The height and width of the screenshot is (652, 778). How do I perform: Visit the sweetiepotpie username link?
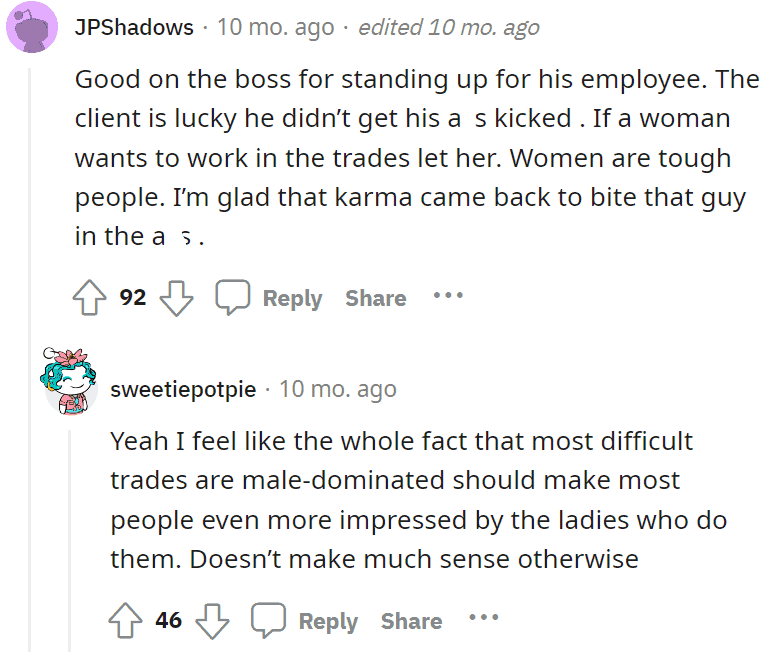(x=183, y=390)
